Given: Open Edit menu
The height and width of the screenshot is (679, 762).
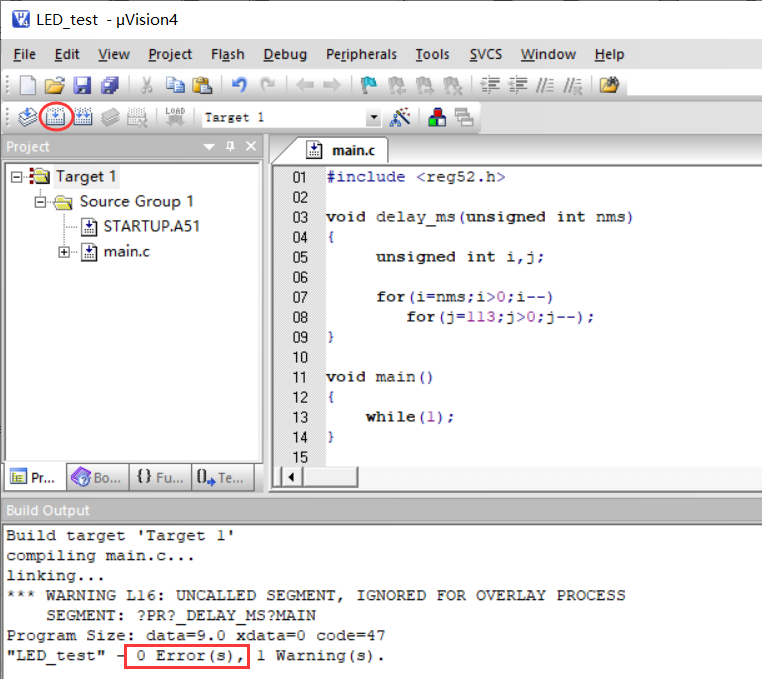Looking at the screenshot, I should tap(67, 54).
